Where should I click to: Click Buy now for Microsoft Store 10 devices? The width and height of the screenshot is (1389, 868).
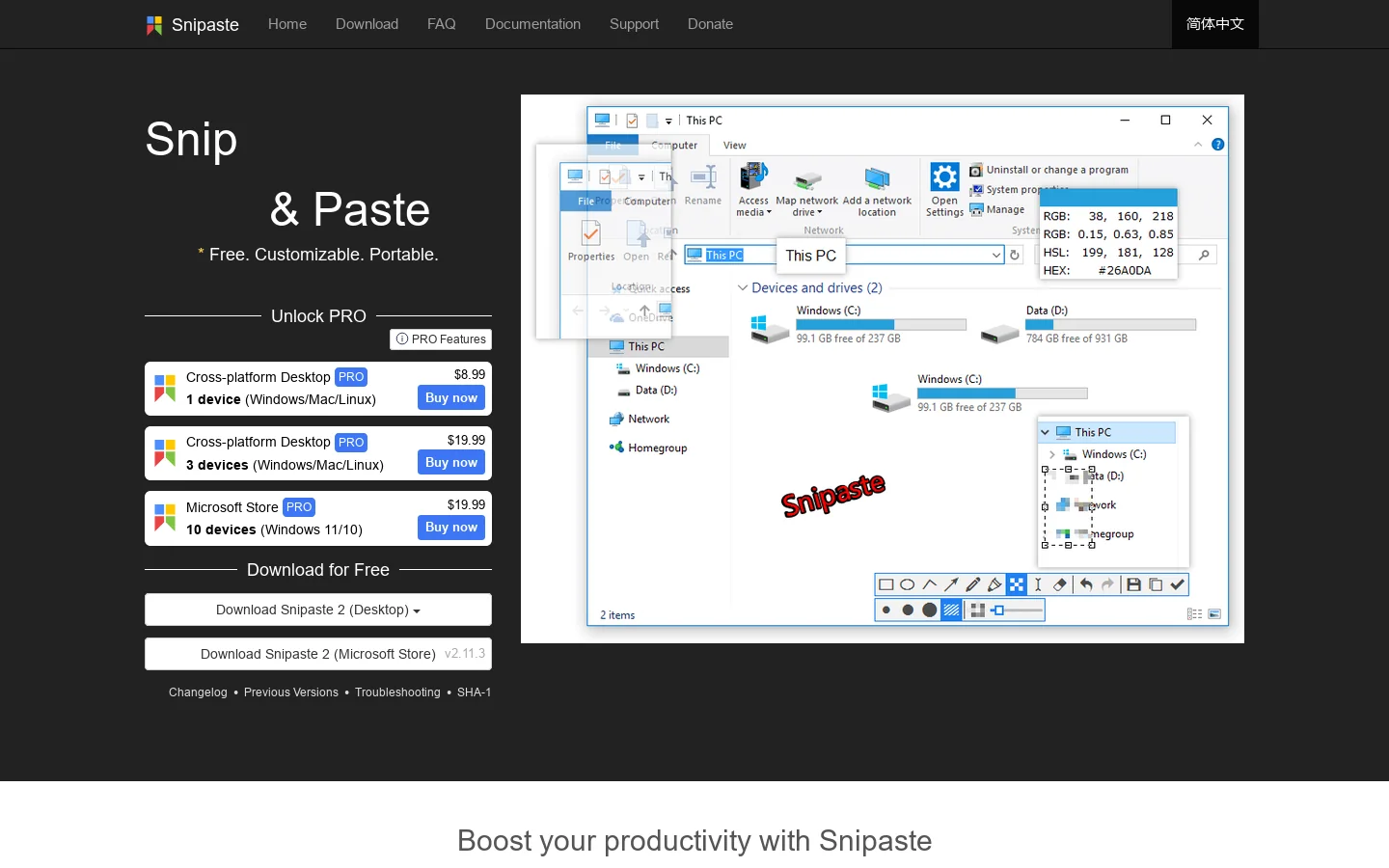tap(451, 527)
